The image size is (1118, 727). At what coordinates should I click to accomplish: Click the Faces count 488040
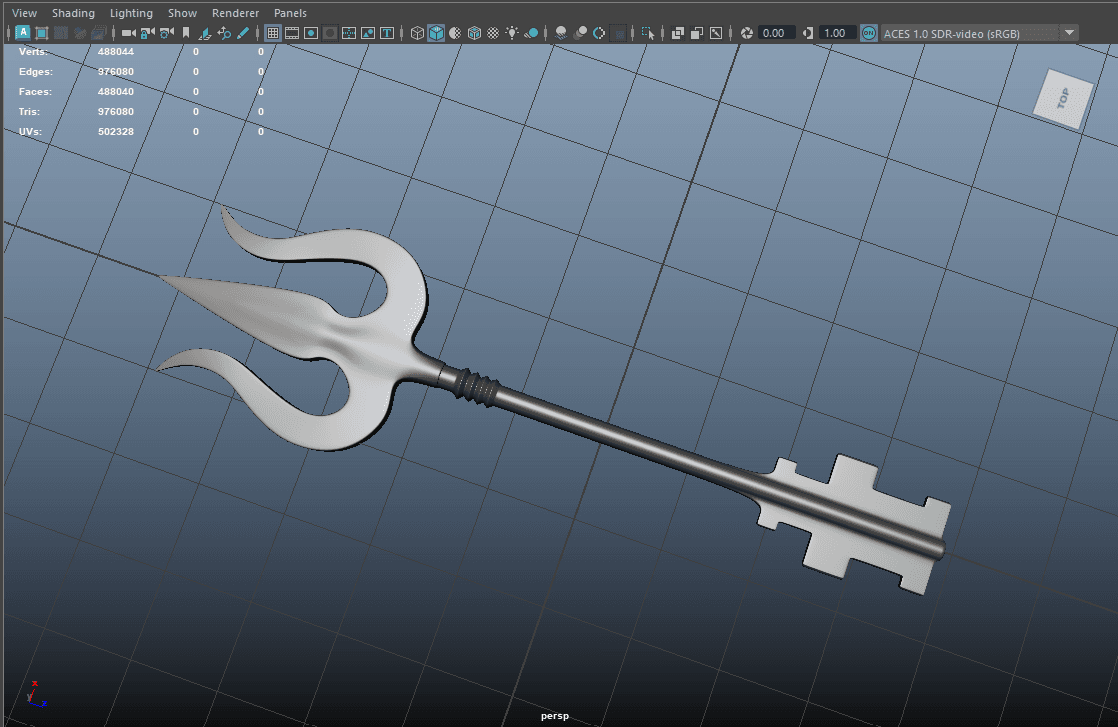pos(116,91)
